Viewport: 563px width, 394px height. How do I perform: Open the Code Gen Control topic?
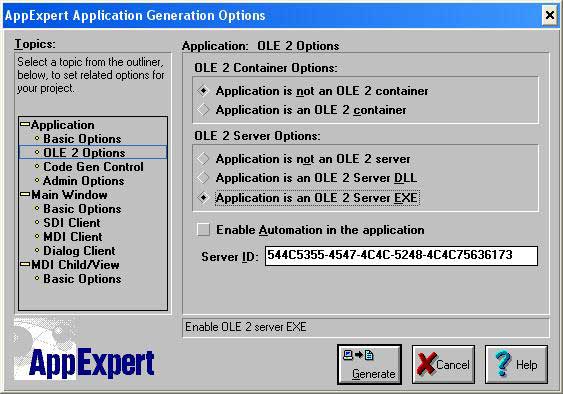(x=93, y=167)
